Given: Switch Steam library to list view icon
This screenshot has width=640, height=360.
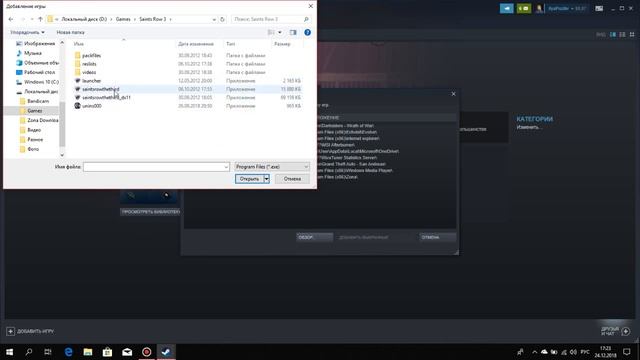Looking at the screenshot, I should coord(622,35).
